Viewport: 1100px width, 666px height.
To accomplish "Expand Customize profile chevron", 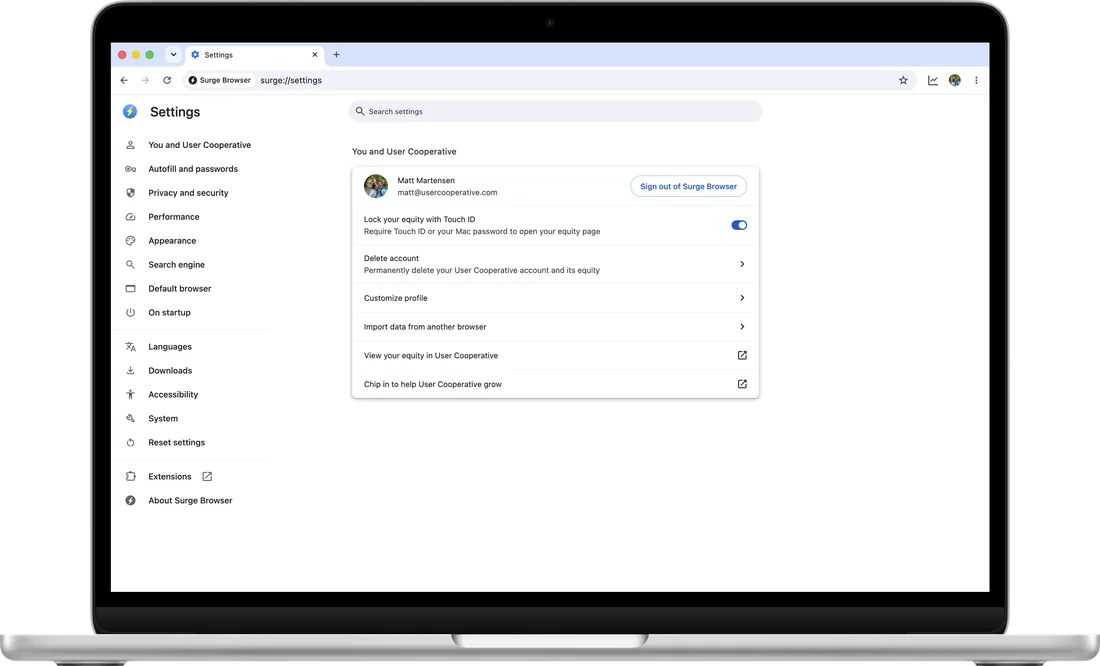I will (742, 298).
